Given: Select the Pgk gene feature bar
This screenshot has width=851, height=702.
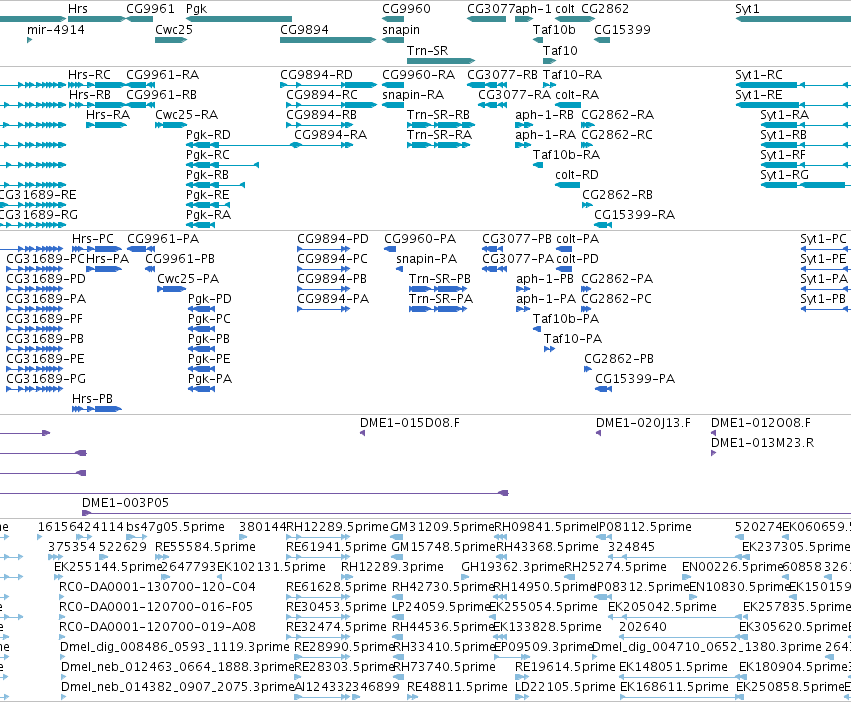Looking at the screenshot, I should (x=239, y=19).
